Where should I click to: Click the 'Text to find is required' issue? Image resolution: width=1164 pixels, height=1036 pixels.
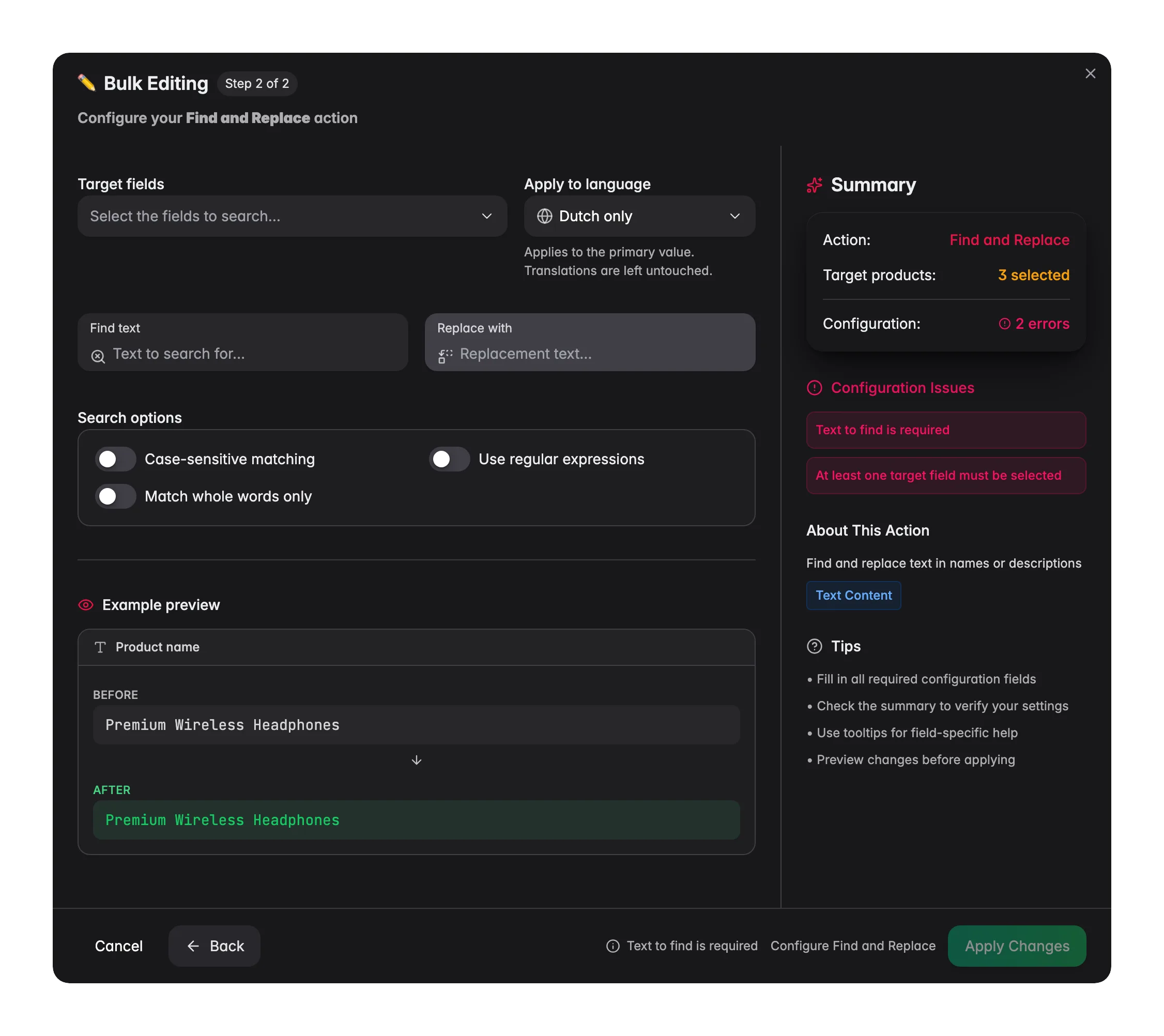pos(946,430)
